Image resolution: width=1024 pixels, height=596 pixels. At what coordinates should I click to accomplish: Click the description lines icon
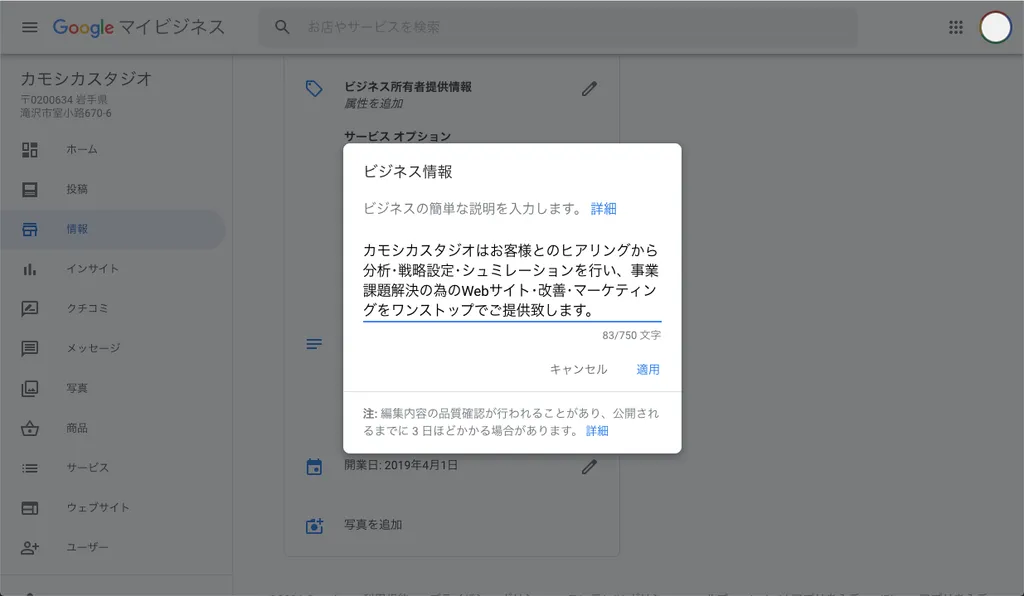pyautogui.click(x=314, y=344)
